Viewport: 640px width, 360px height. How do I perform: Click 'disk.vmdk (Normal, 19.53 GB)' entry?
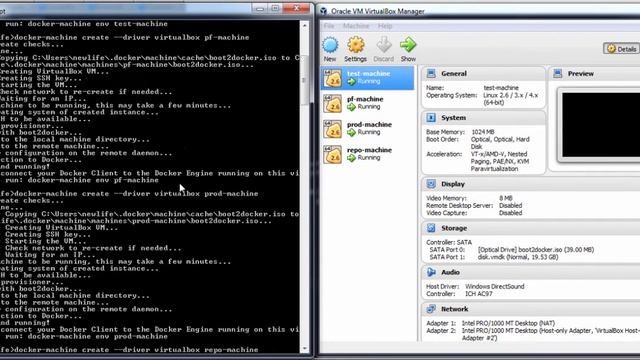(x=518, y=257)
